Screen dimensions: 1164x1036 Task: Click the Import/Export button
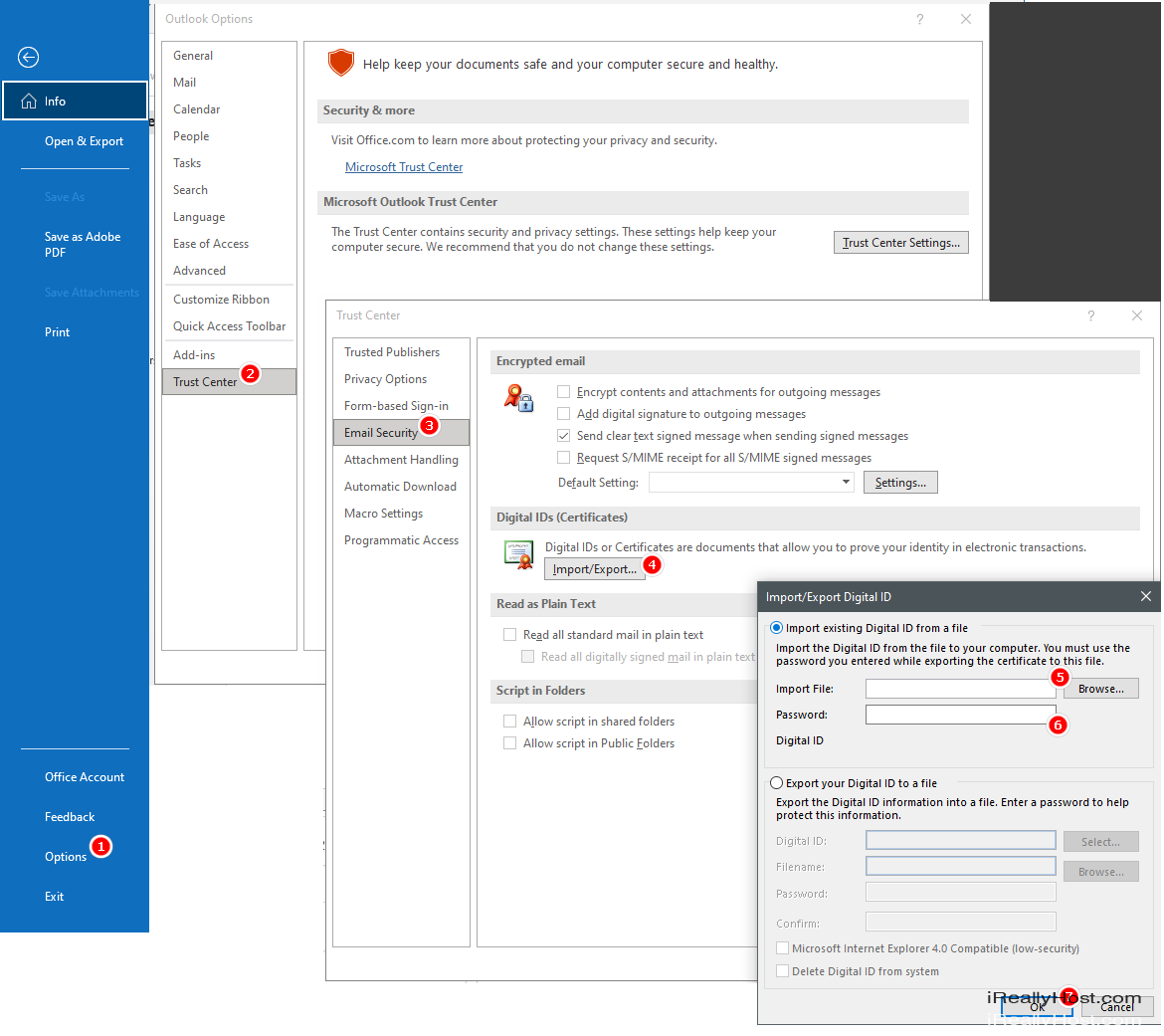click(595, 569)
